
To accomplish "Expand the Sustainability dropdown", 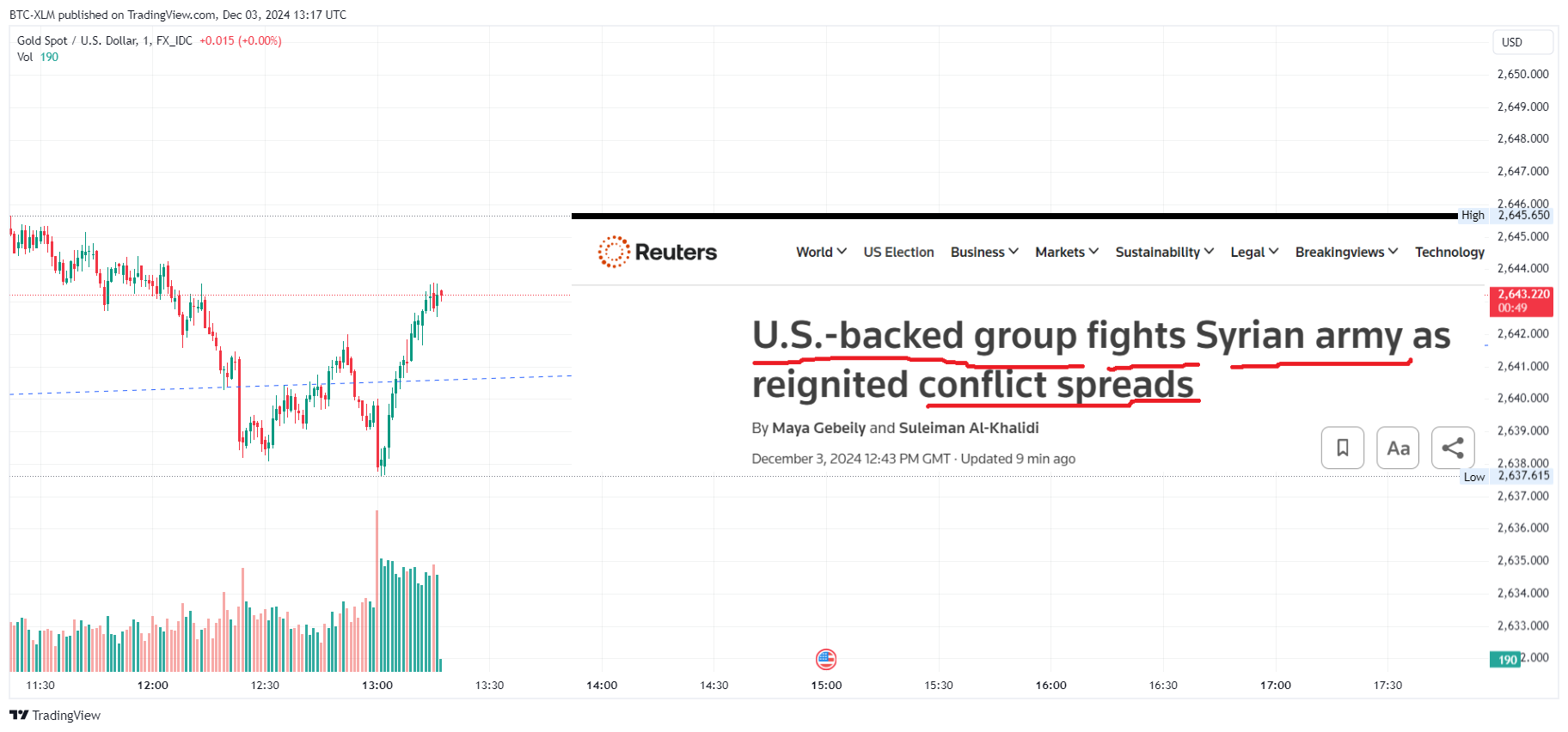I will pos(1165,252).
